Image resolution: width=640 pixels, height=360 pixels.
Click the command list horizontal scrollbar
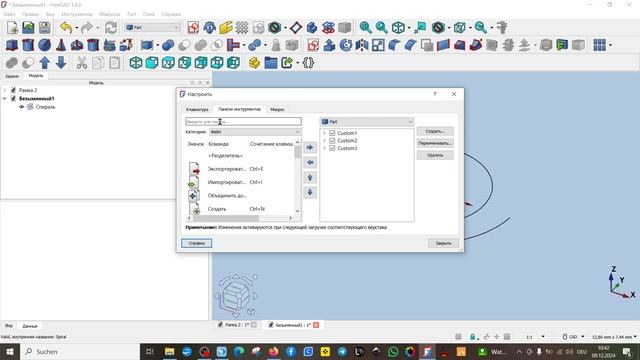tap(240, 218)
